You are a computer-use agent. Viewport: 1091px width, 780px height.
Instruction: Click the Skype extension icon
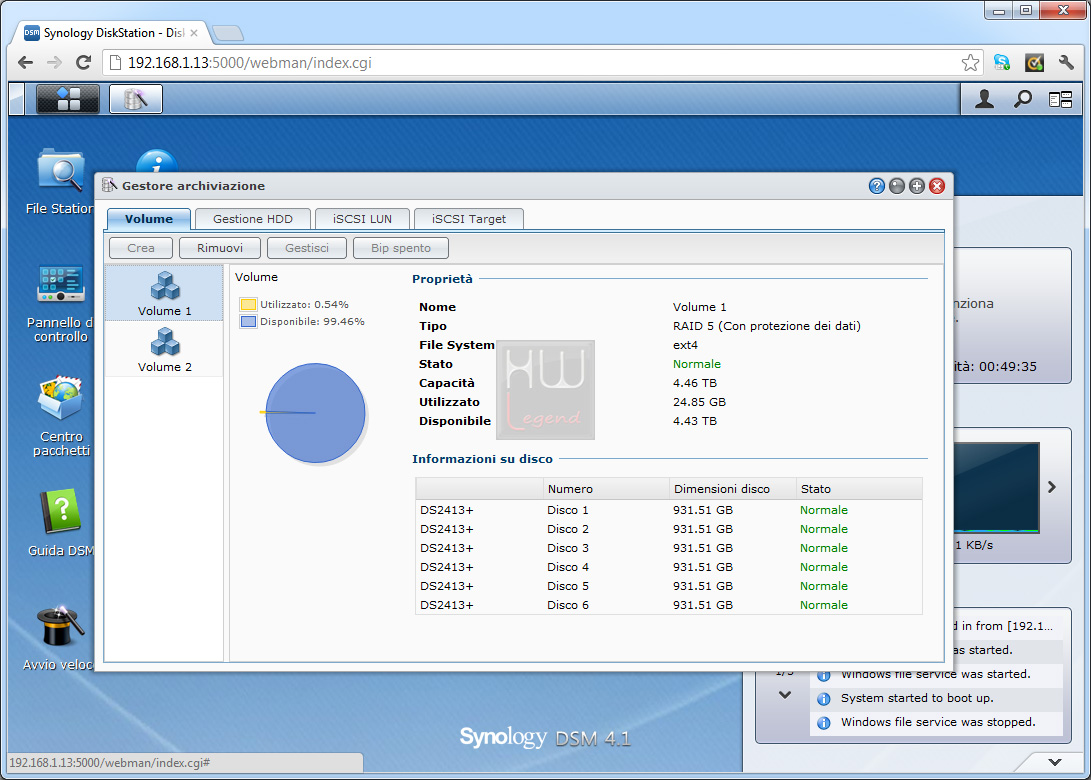pos(1001,63)
